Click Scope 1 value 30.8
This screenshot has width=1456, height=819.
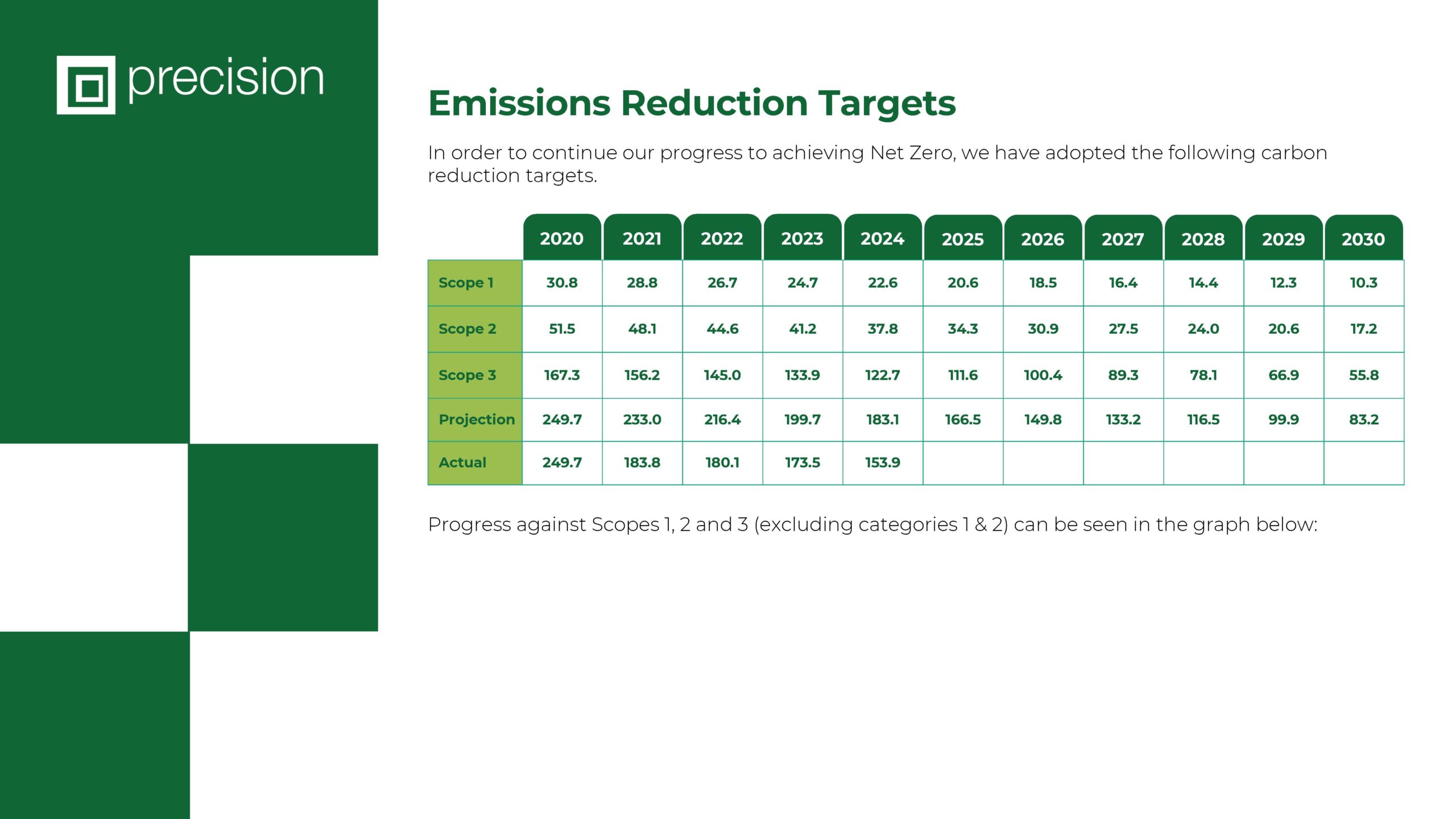(562, 283)
